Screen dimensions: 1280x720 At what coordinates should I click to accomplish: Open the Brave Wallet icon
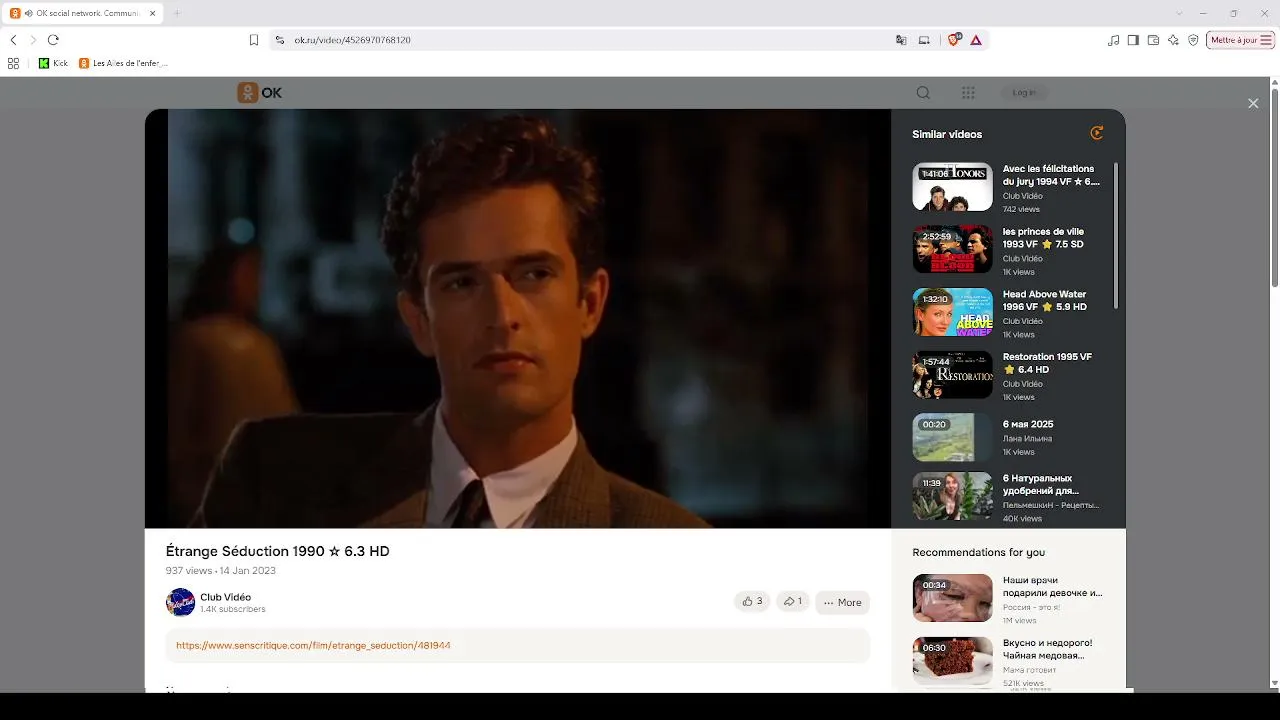click(x=1153, y=40)
